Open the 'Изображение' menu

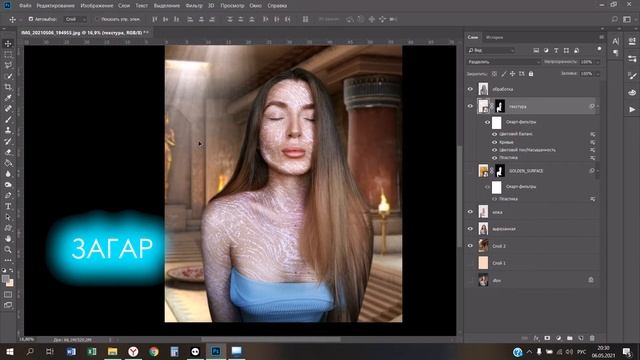pyautogui.click(x=97, y=6)
